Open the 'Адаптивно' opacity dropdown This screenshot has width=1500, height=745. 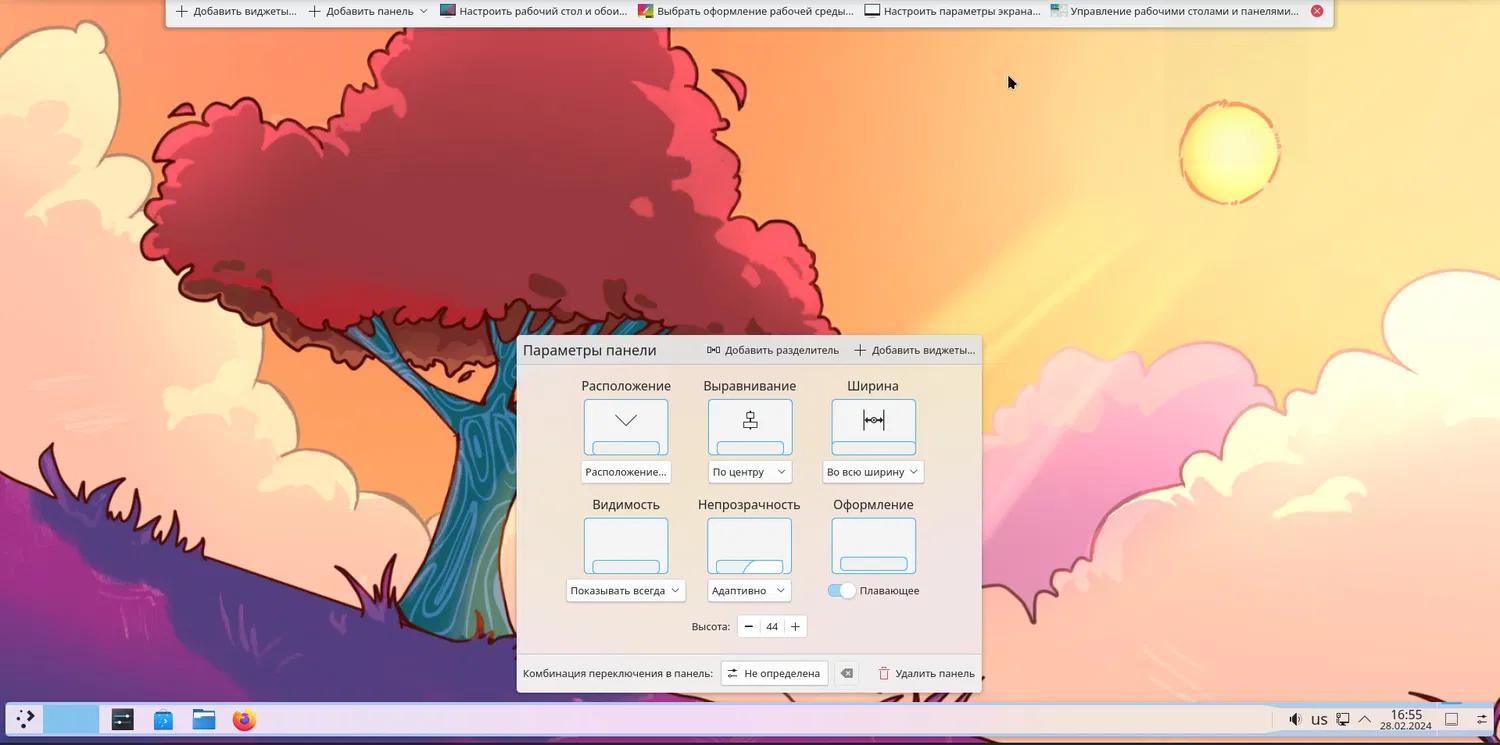pos(750,591)
